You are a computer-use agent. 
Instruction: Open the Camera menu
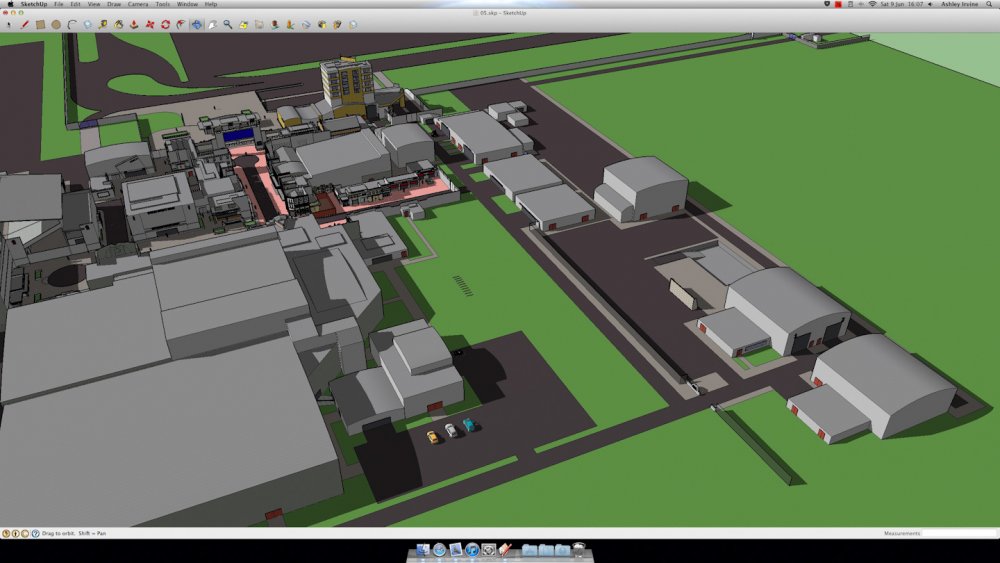[138, 4]
